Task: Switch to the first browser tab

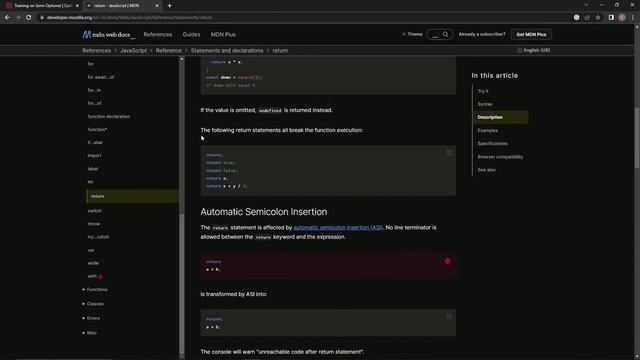Action: 41,6
